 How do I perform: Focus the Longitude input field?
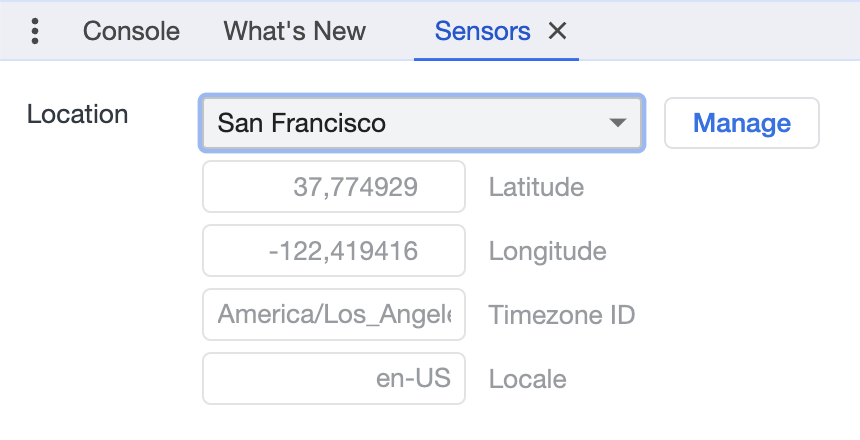point(334,251)
